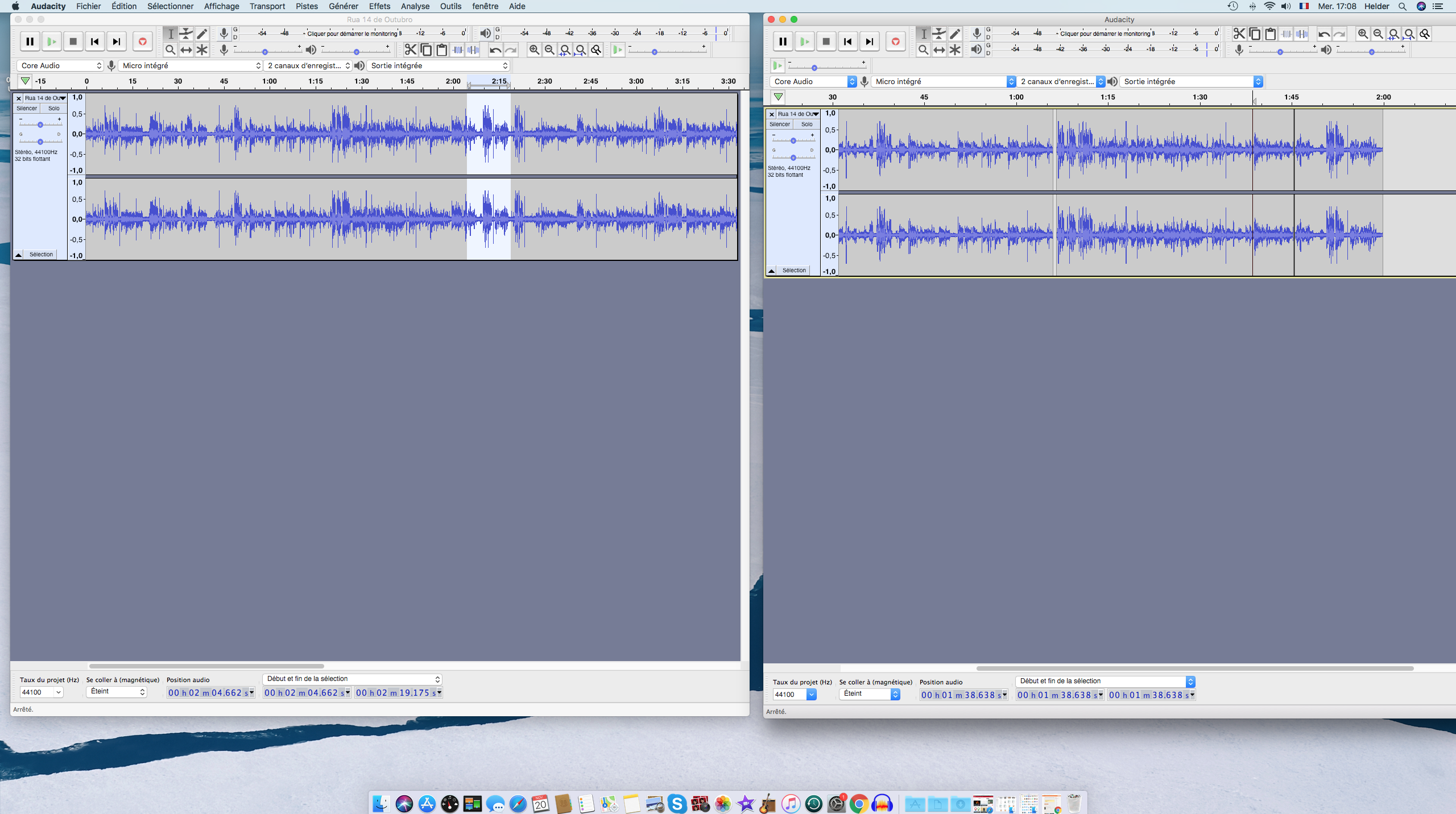
Task: Click the red Record button in the left window
Action: click(142, 41)
